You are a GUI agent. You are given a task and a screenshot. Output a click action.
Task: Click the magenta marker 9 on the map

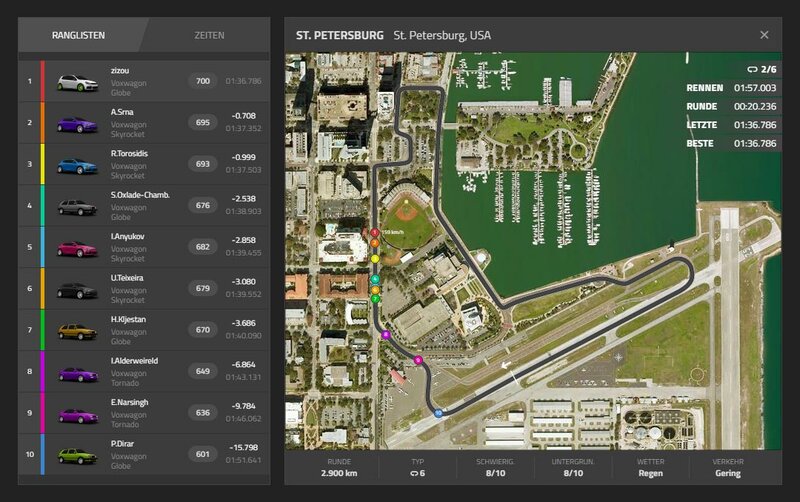tap(418, 360)
